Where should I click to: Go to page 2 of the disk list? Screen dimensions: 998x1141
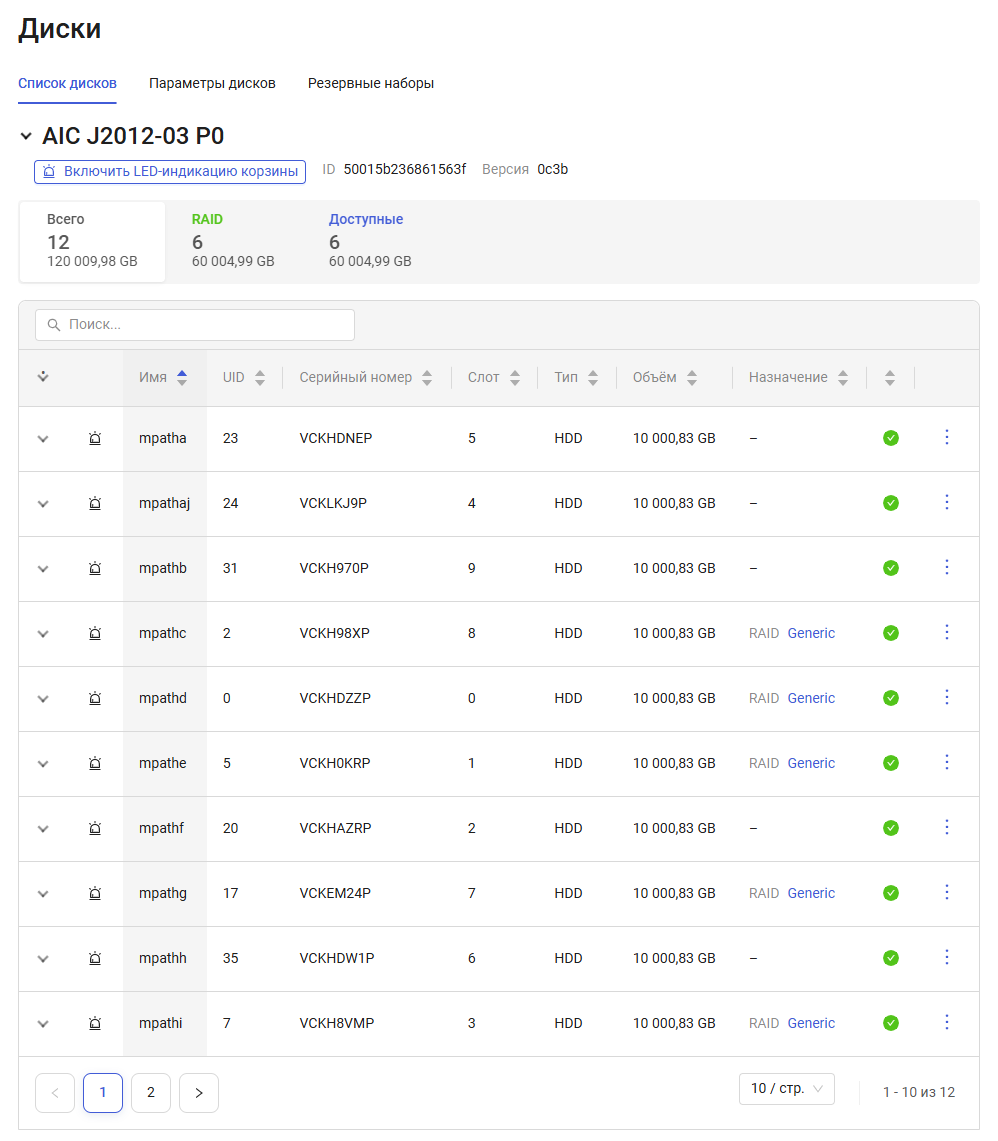coord(151,1093)
